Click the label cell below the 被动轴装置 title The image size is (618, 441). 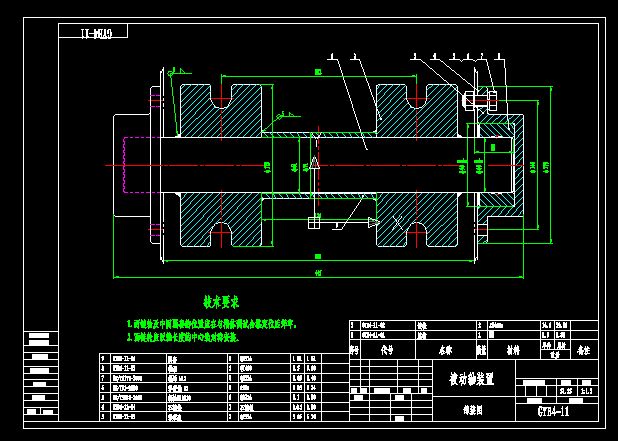click(473, 411)
